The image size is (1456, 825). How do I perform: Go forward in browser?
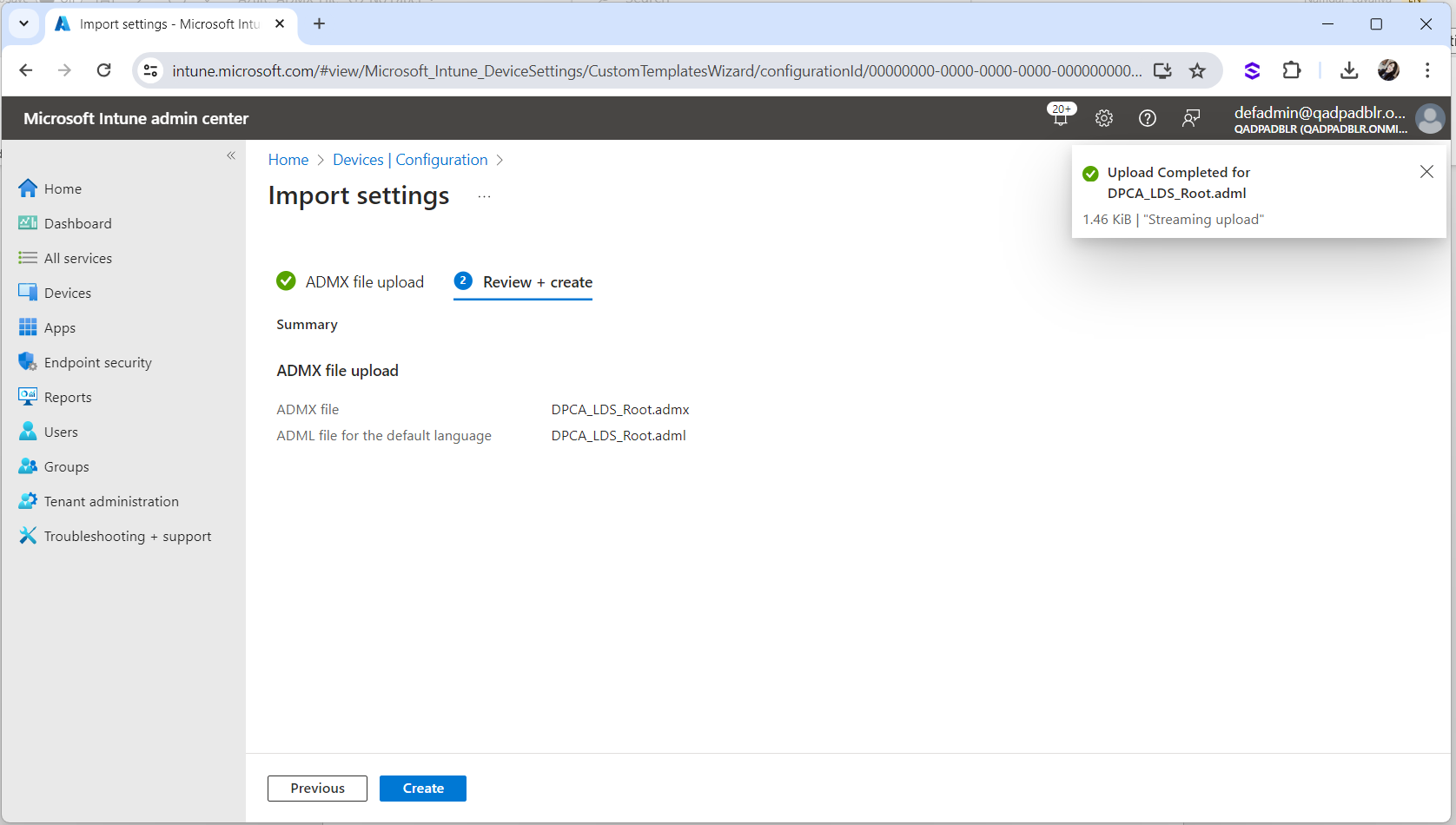[64, 70]
